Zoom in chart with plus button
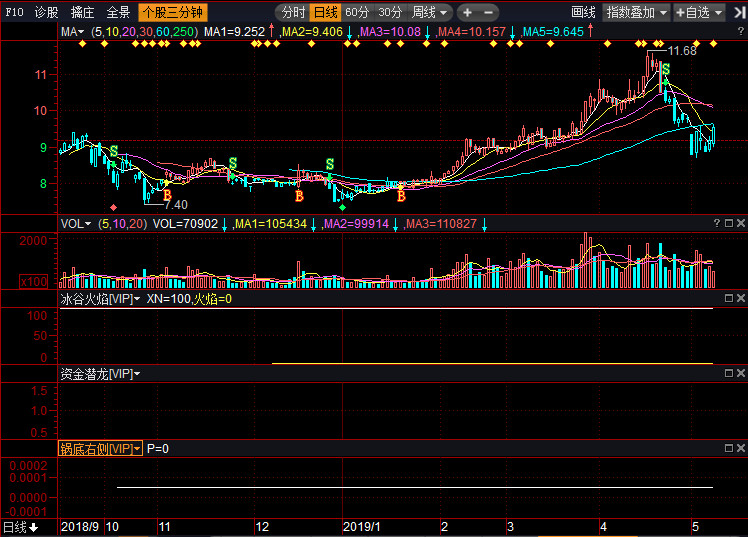Screen dimensions: 748x537 point(468,12)
